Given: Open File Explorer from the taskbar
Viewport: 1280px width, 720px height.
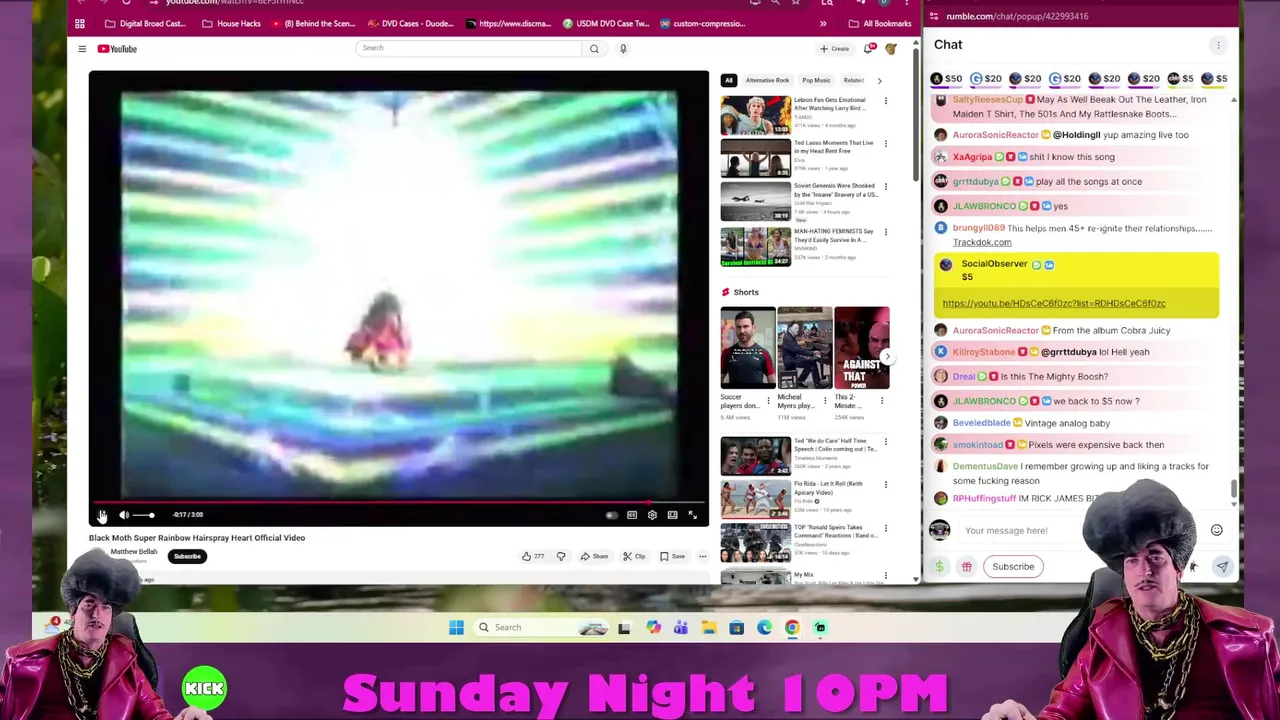Looking at the screenshot, I should pos(708,628).
